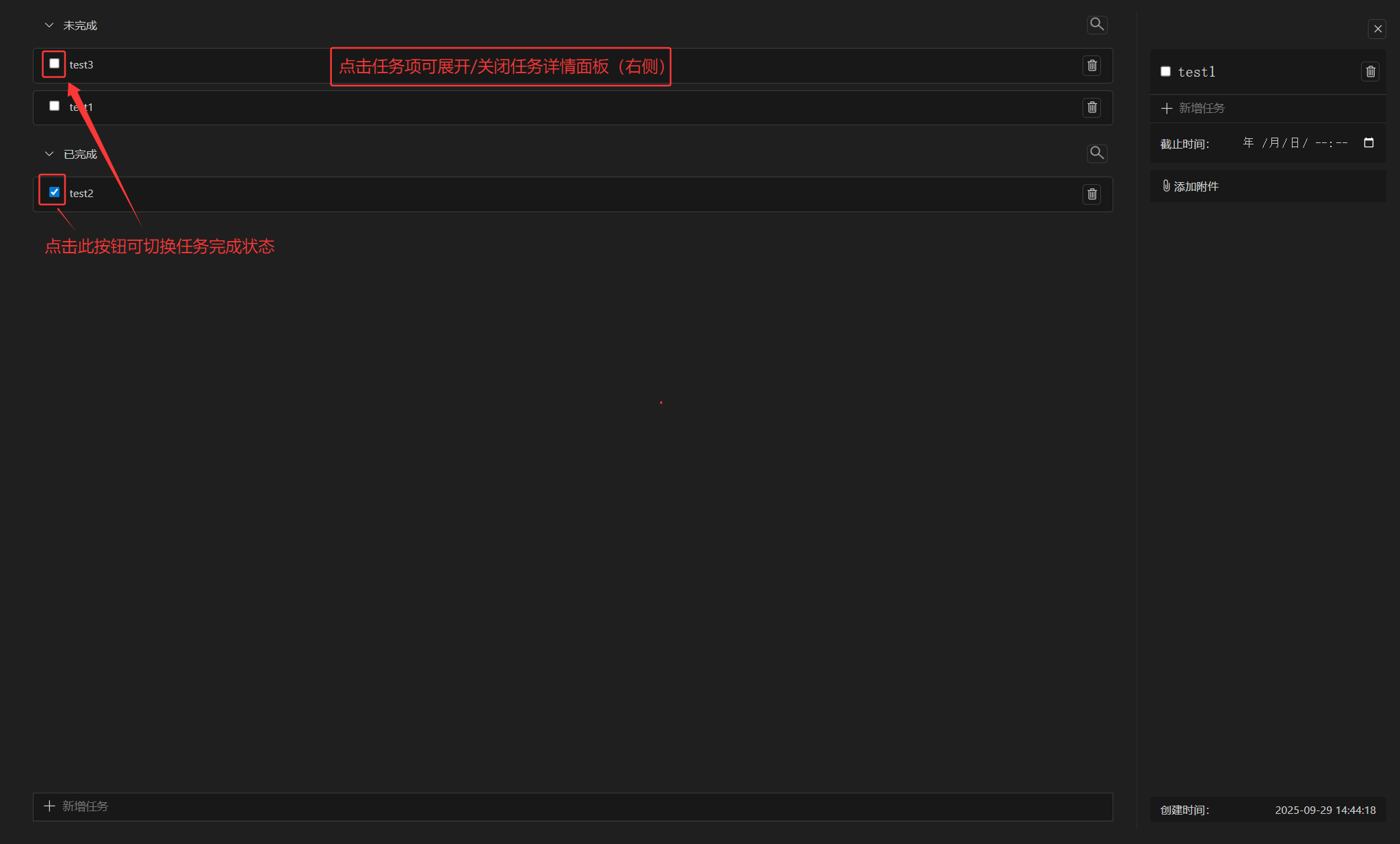Delete test1 from the detail panel
1400x844 pixels.
tap(1371, 72)
